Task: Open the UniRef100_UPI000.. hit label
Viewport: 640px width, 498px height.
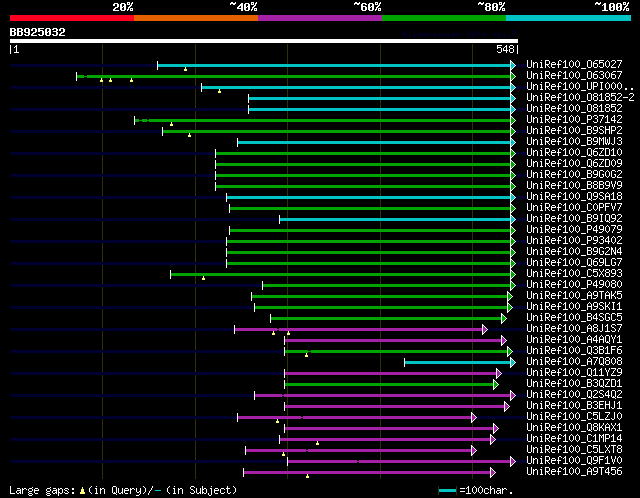Action: tap(580, 86)
